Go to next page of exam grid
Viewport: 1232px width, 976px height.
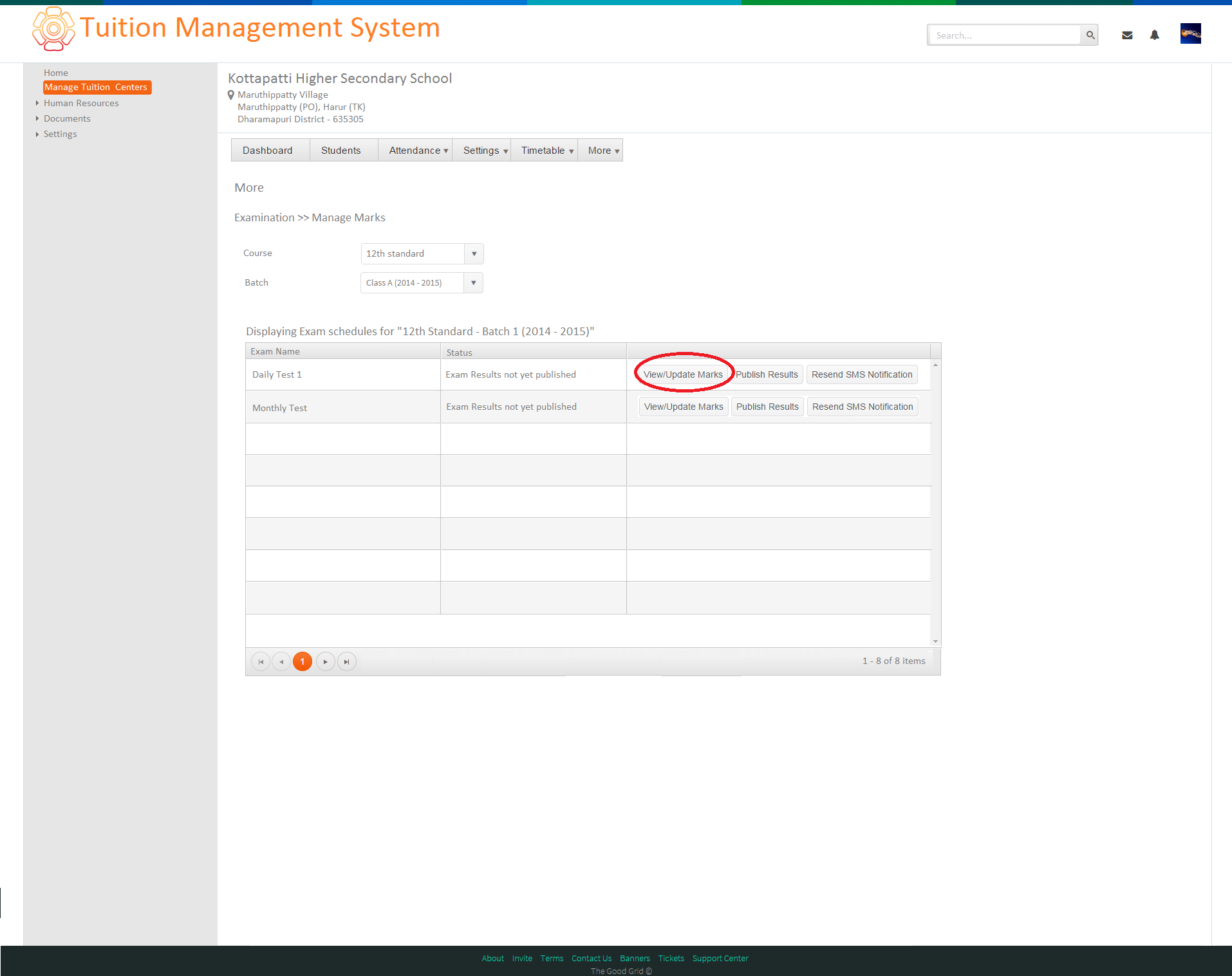coord(326,661)
